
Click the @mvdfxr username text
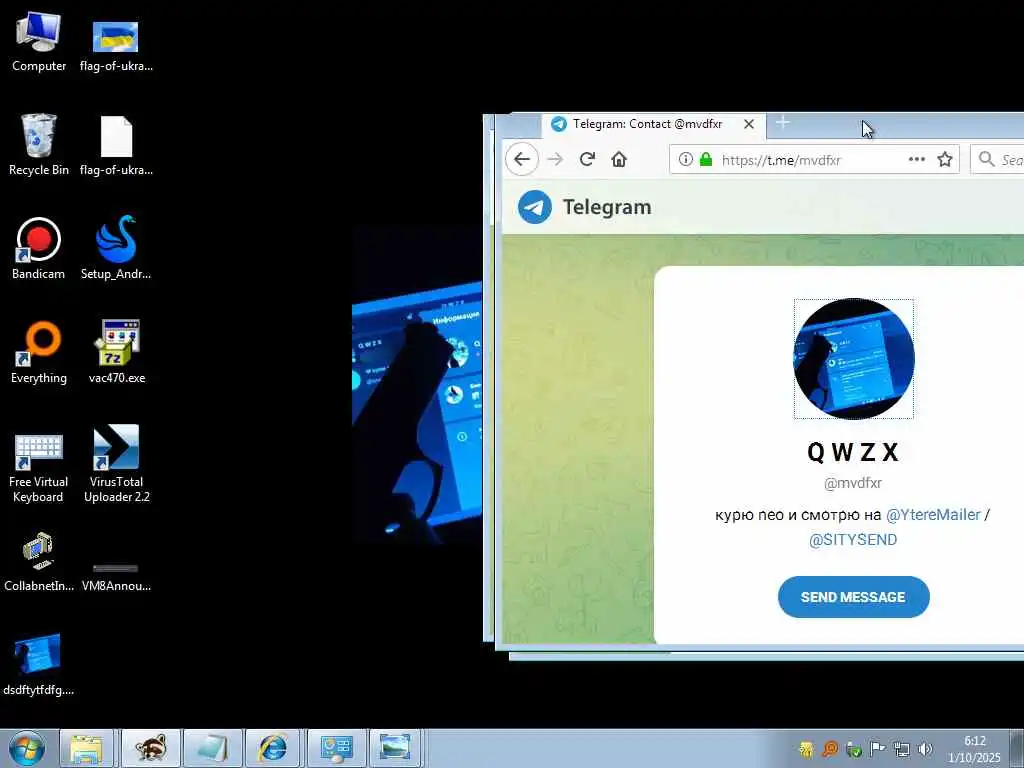tap(853, 483)
